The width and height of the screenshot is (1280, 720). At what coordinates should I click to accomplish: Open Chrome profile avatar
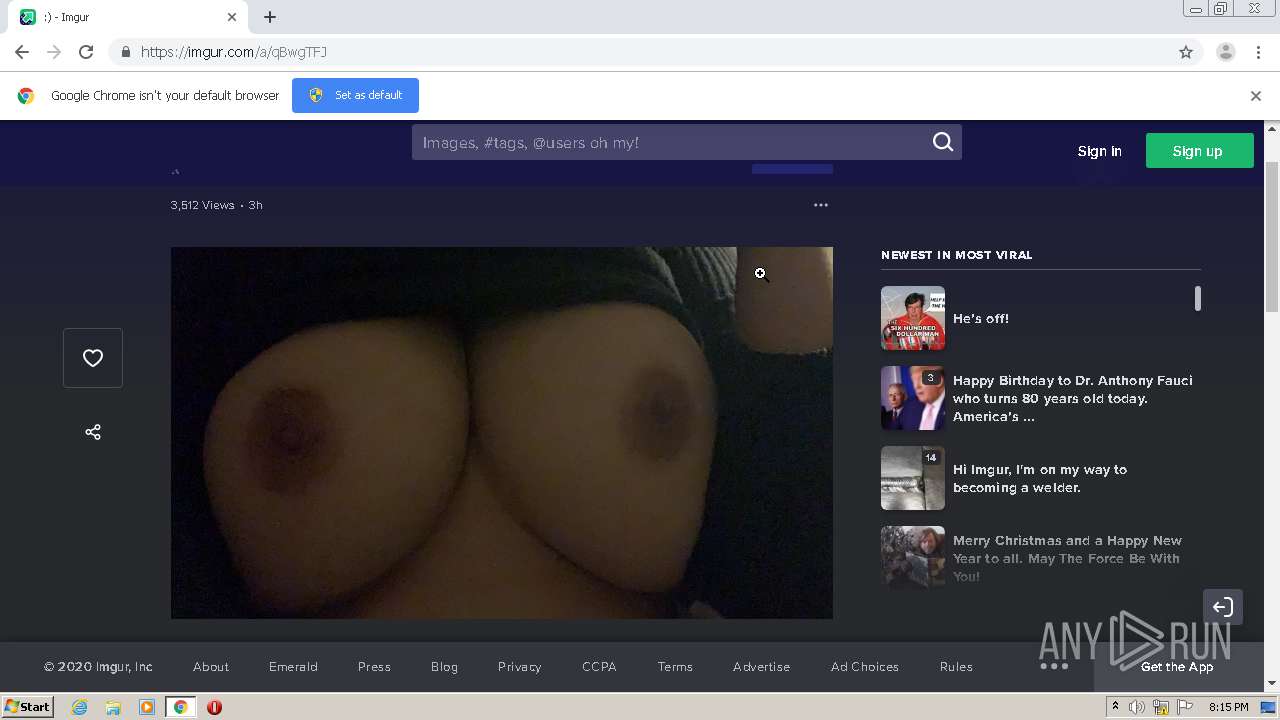point(1226,52)
